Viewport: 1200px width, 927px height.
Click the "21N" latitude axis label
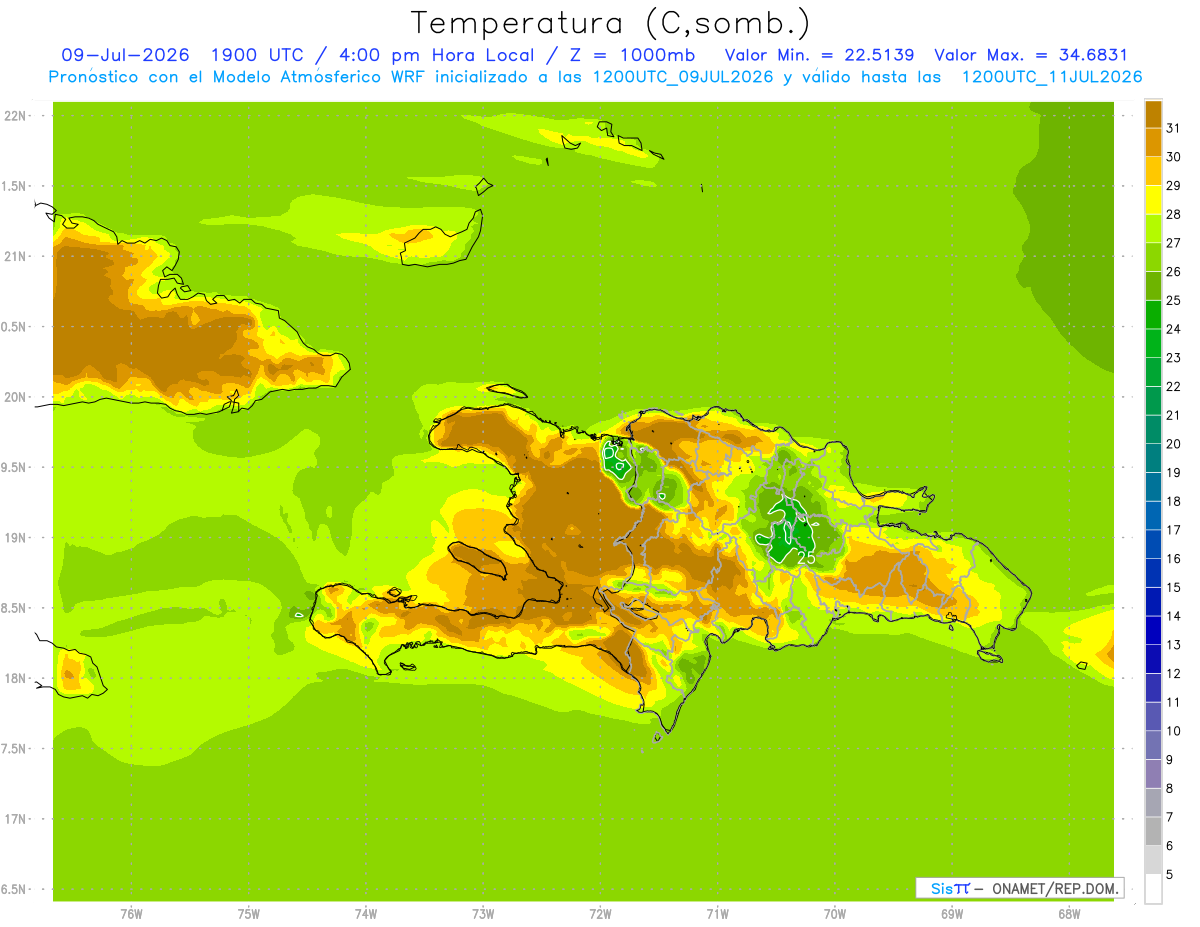[x=15, y=256]
